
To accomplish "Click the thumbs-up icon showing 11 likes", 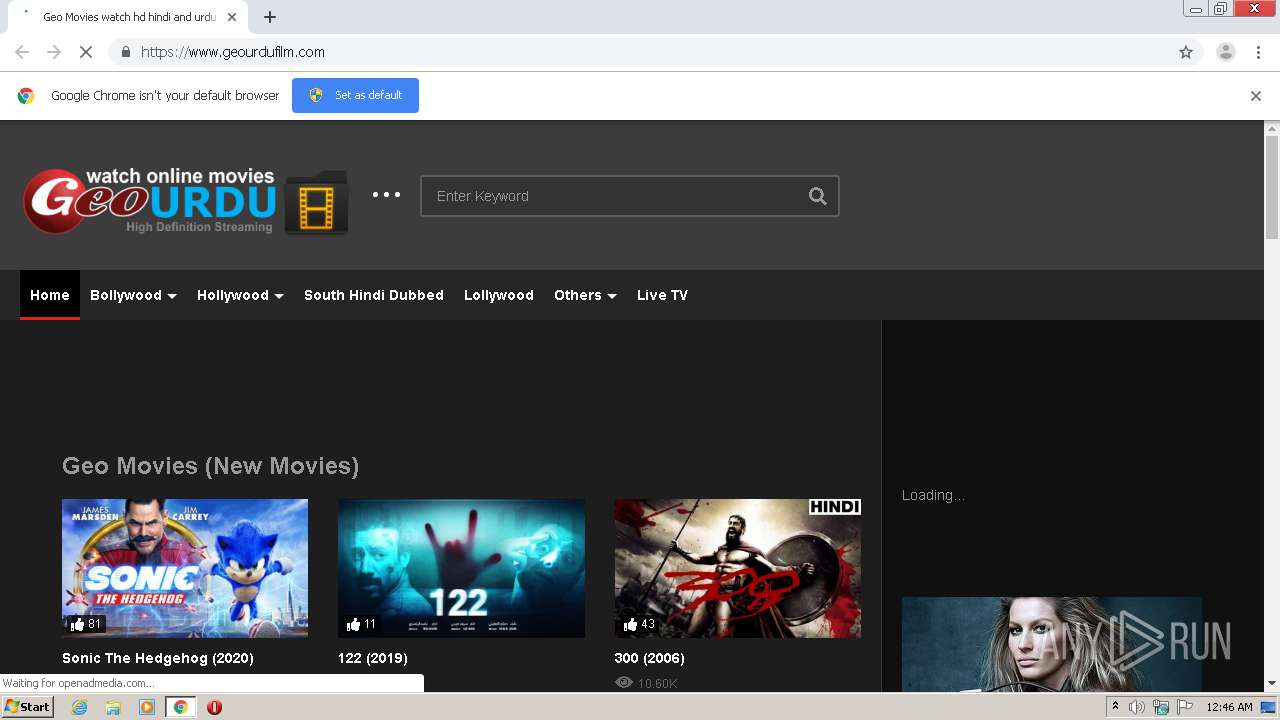I will pyautogui.click(x=353, y=624).
